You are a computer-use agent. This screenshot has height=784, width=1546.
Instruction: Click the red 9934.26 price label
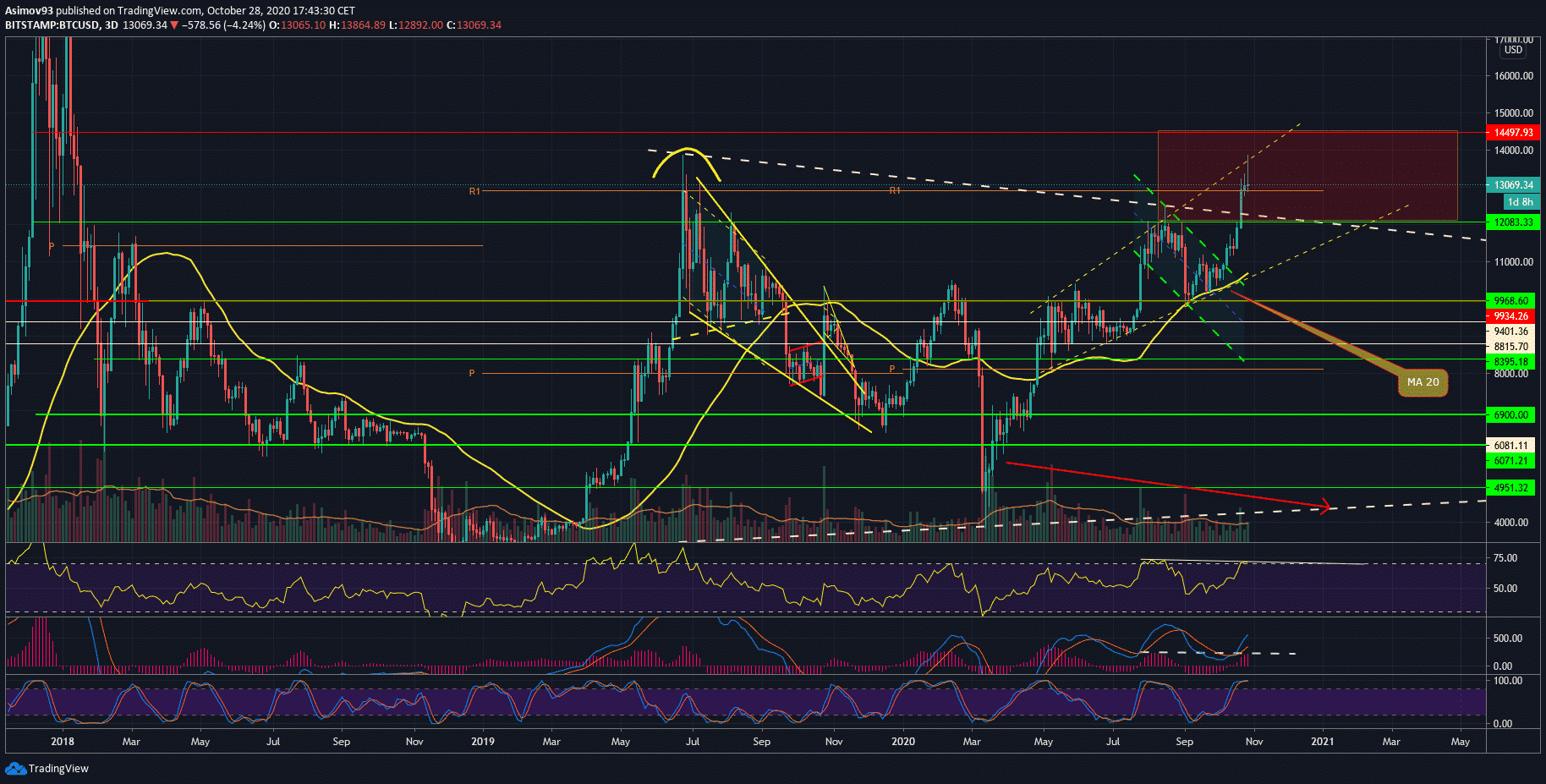tap(1510, 316)
